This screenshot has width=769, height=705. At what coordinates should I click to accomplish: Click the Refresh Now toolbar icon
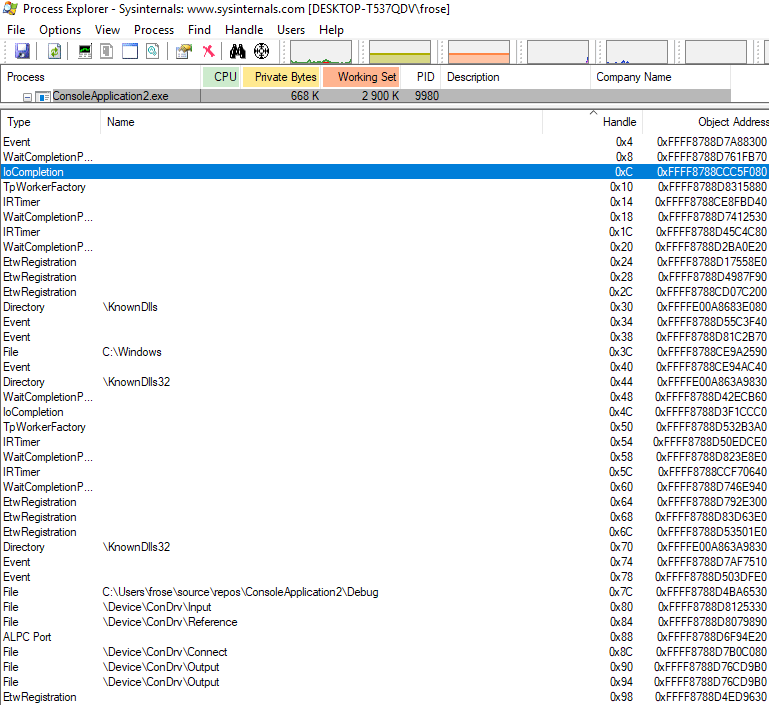(x=54, y=51)
